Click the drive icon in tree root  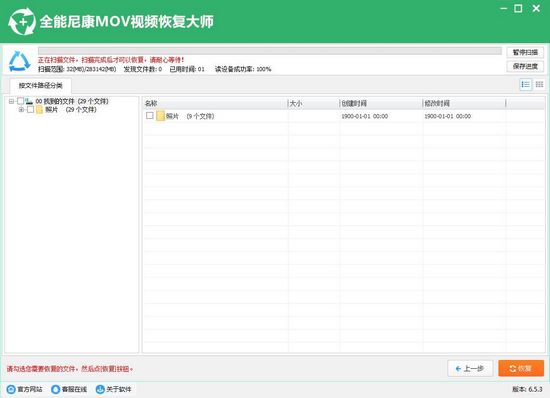point(29,101)
